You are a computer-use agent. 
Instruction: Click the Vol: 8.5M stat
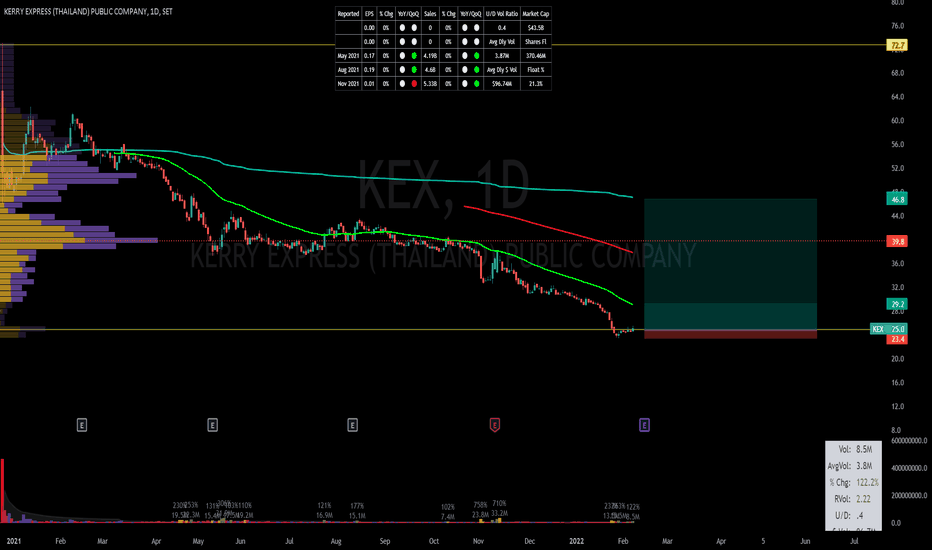(854, 450)
